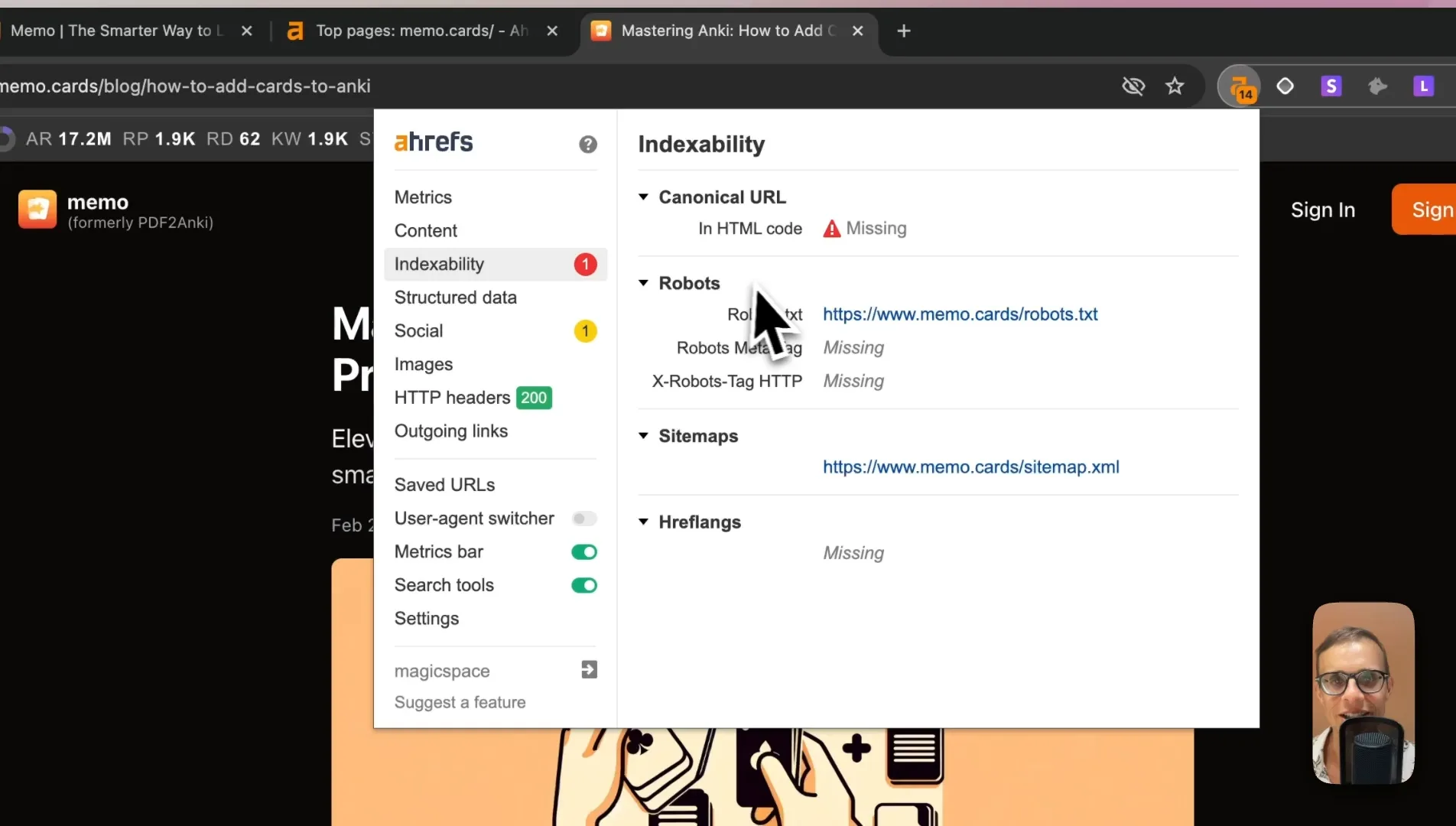1456x826 pixels.
Task: Click the memo logo icon on the page
Action: pos(37,209)
